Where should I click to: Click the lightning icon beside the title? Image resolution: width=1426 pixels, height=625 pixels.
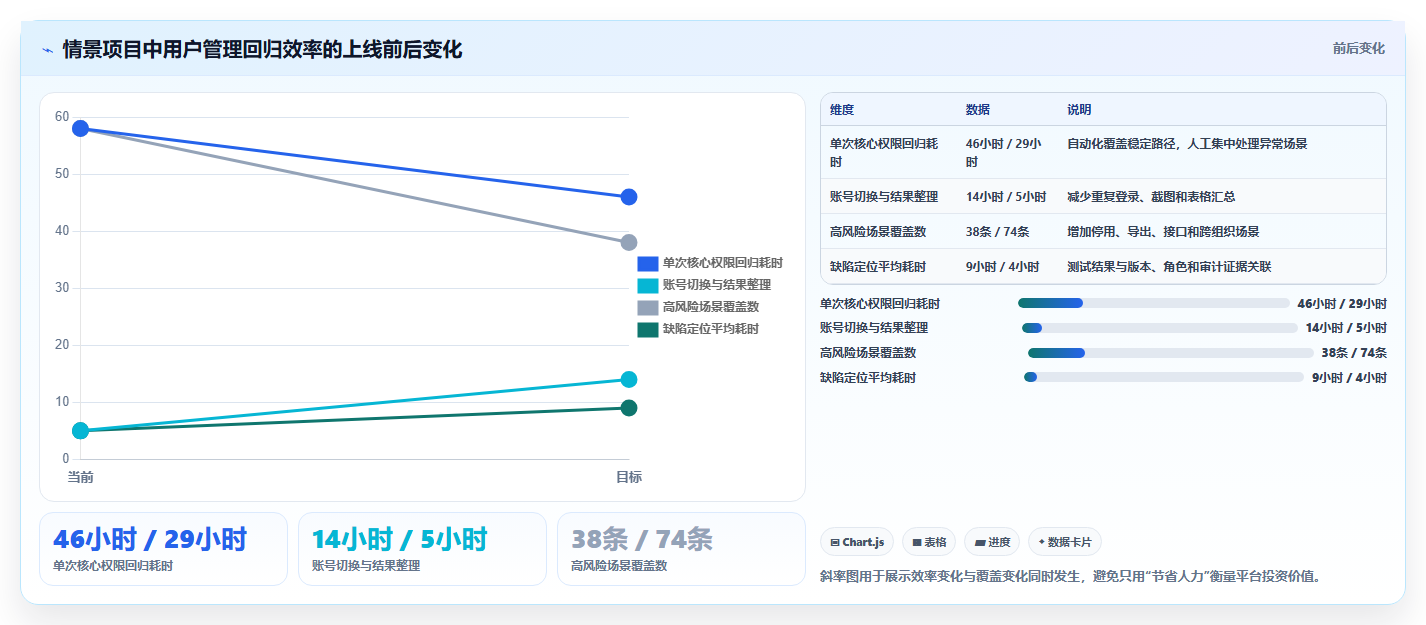47,50
